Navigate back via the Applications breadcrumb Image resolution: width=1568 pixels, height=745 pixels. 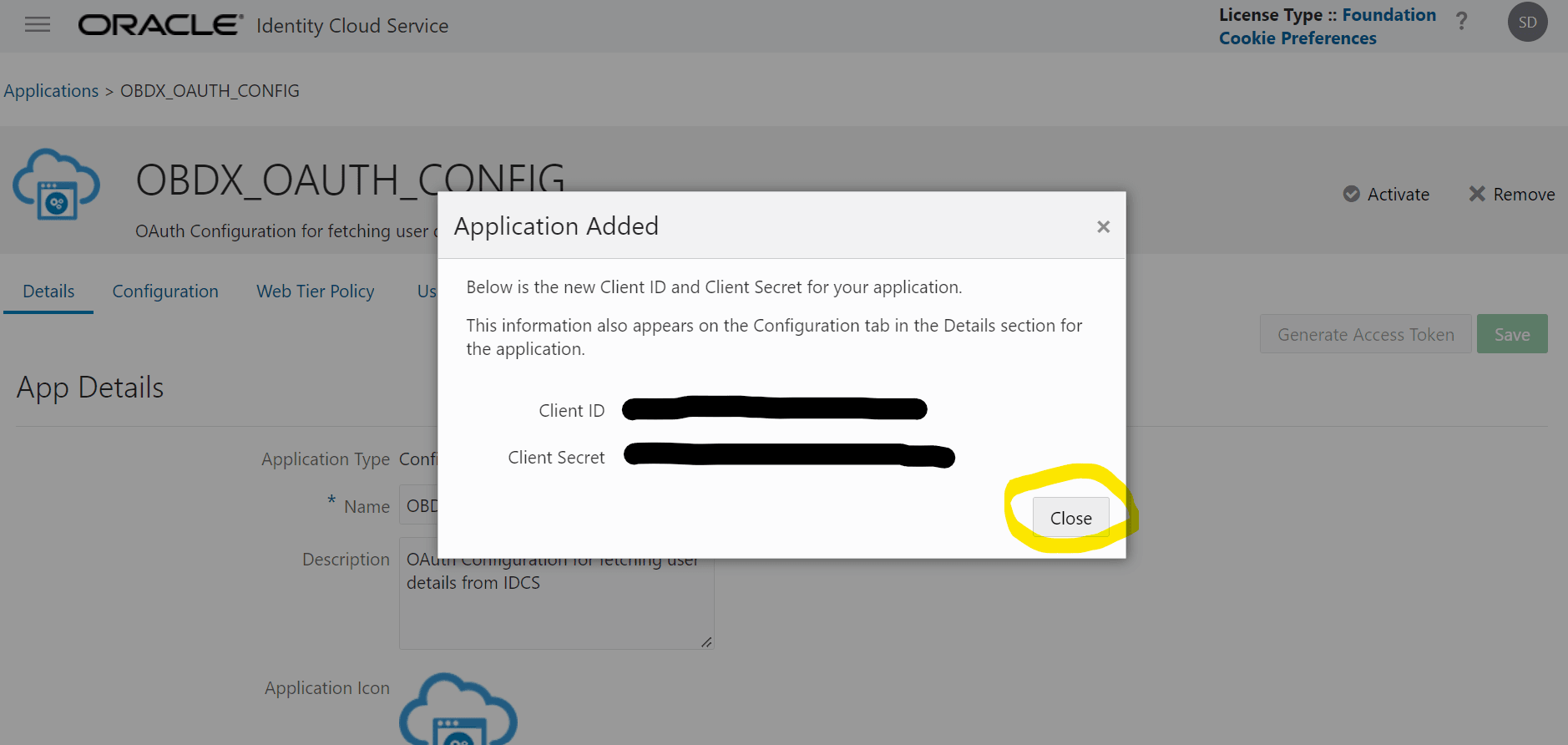click(x=51, y=90)
